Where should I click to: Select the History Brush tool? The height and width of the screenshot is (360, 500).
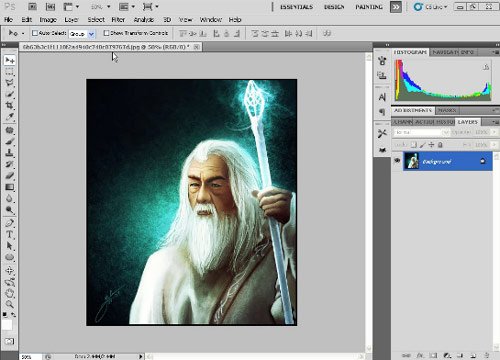coord(10,164)
